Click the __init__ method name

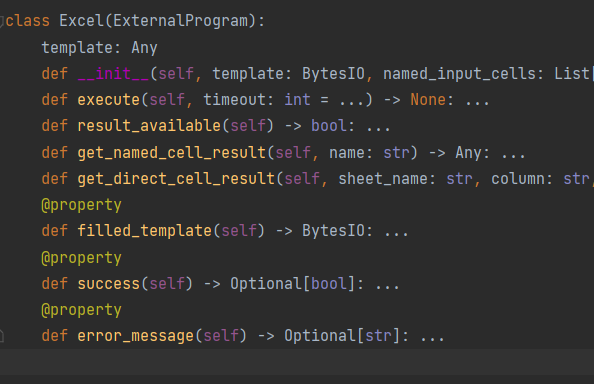(113, 73)
